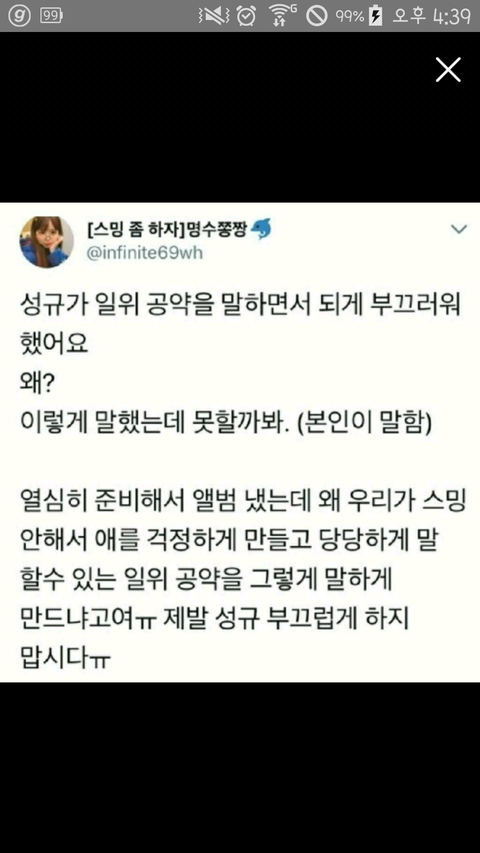Tap the charging battery icon

pyautogui.click(x=376, y=16)
